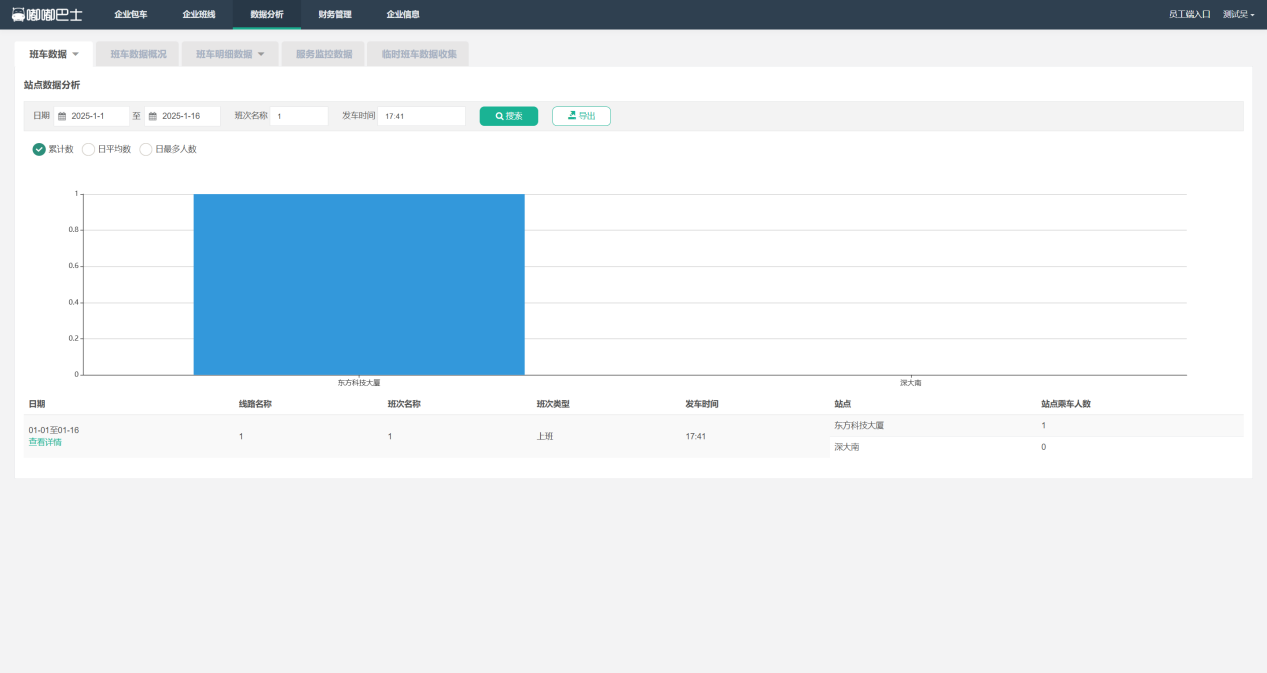1267x673 pixels.
Task: Switch to the 服务监控数据 tab
Action: click(x=323, y=54)
